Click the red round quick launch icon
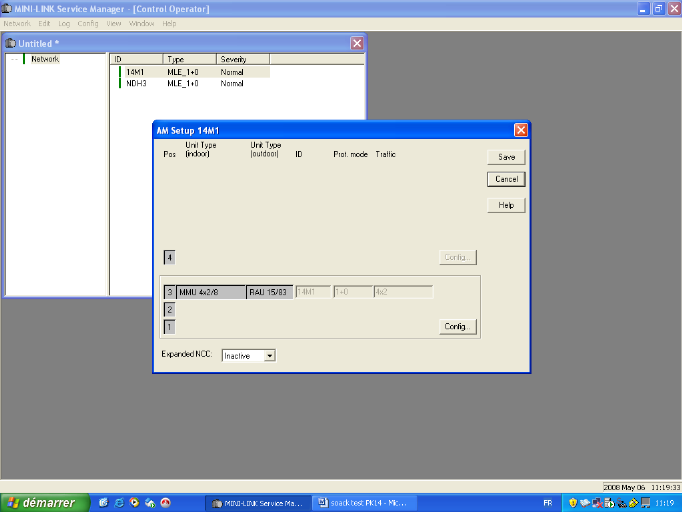This screenshot has height=512, width=682. point(166,503)
